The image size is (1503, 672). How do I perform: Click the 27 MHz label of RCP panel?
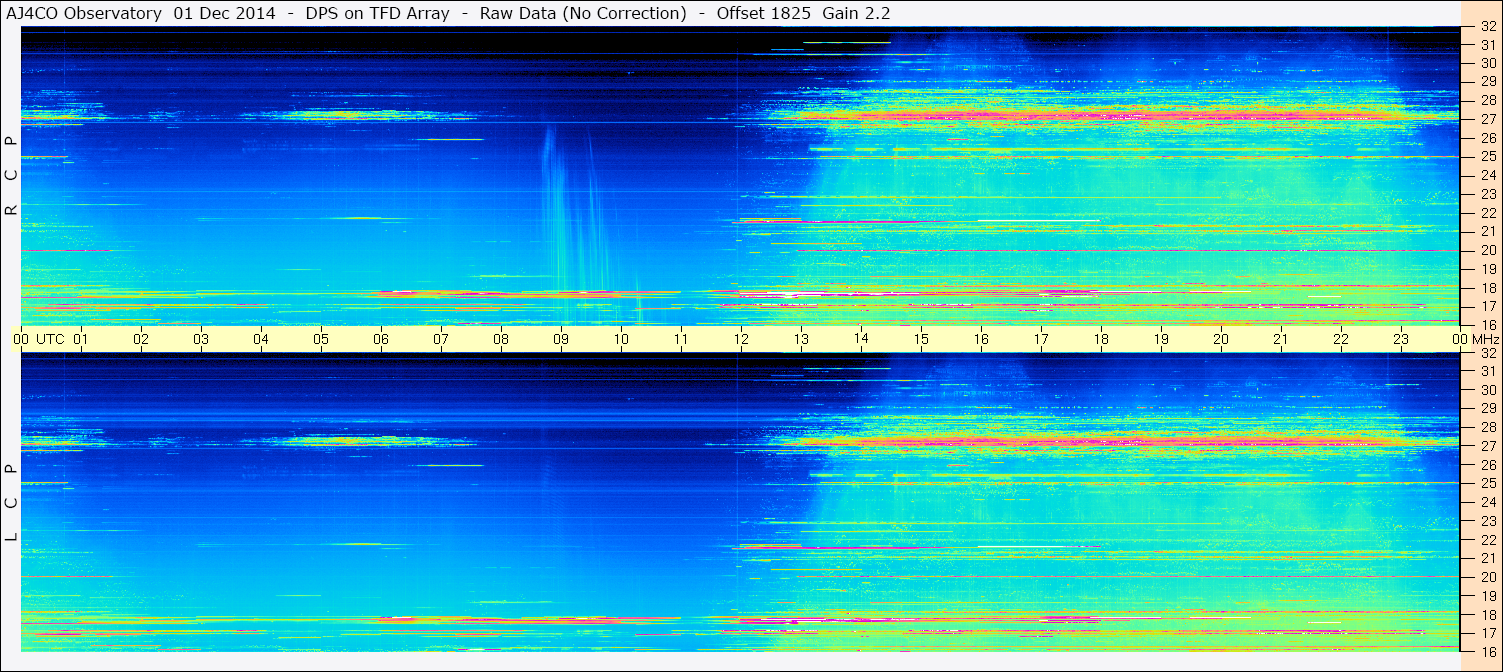pyautogui.click(x=1487, y=119)
